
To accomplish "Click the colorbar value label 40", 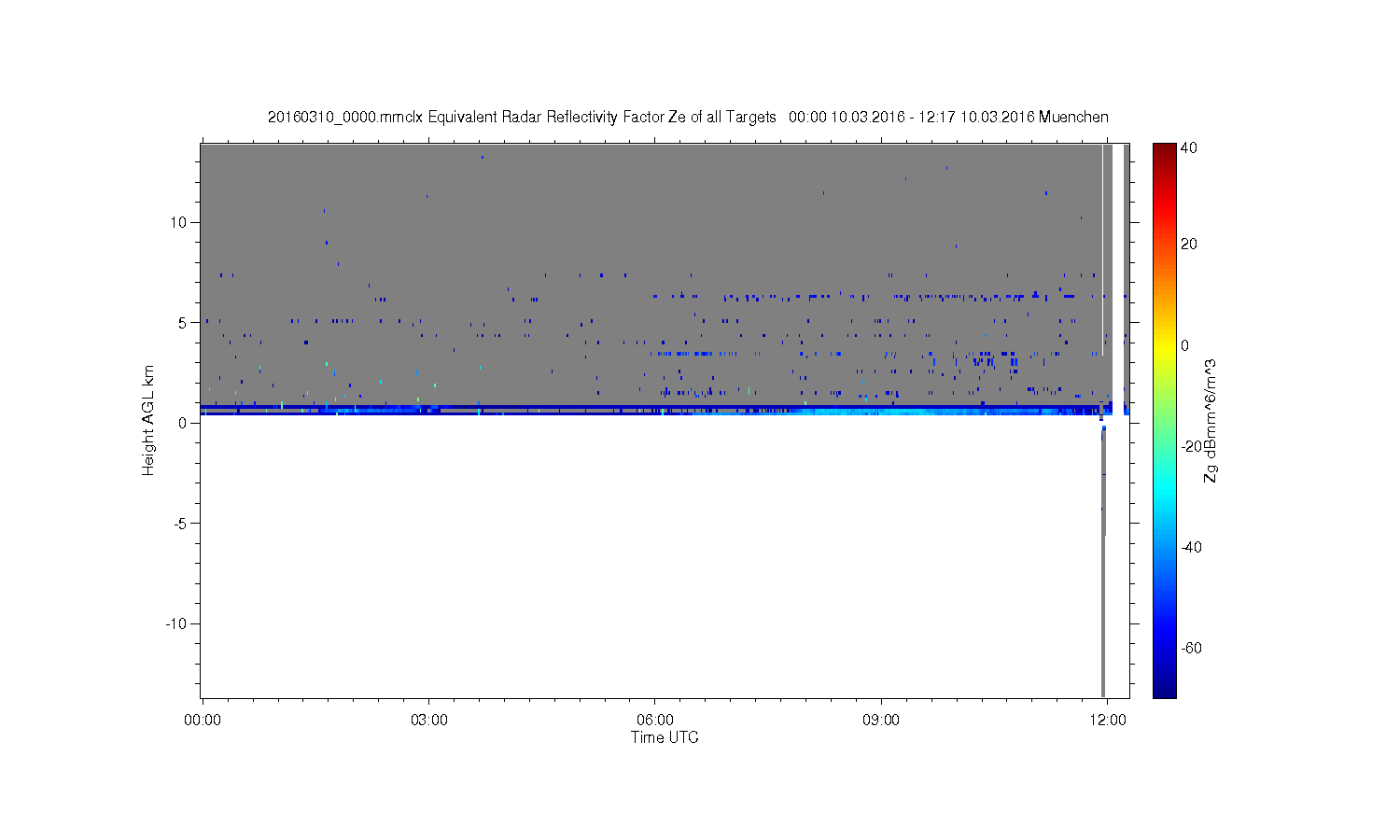I will [x=1189, y=147].
